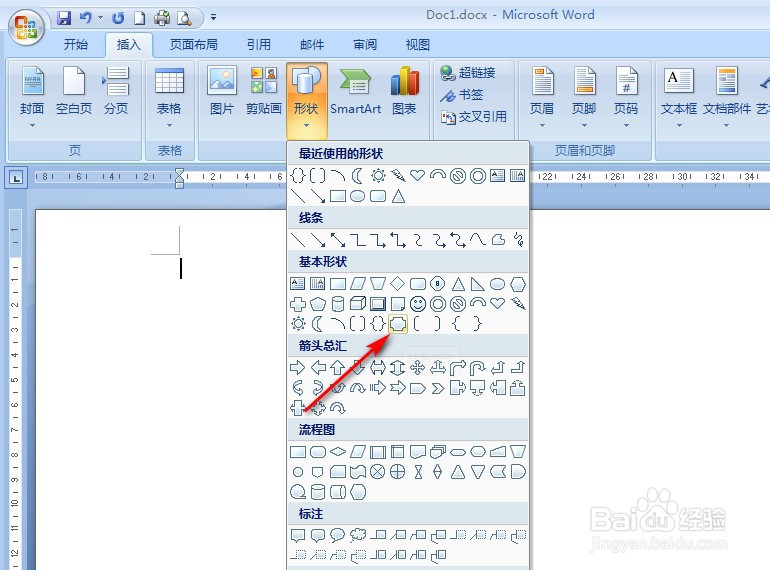
Task: Select the heart shape in recently used shapes
Action: coord(417,175)
